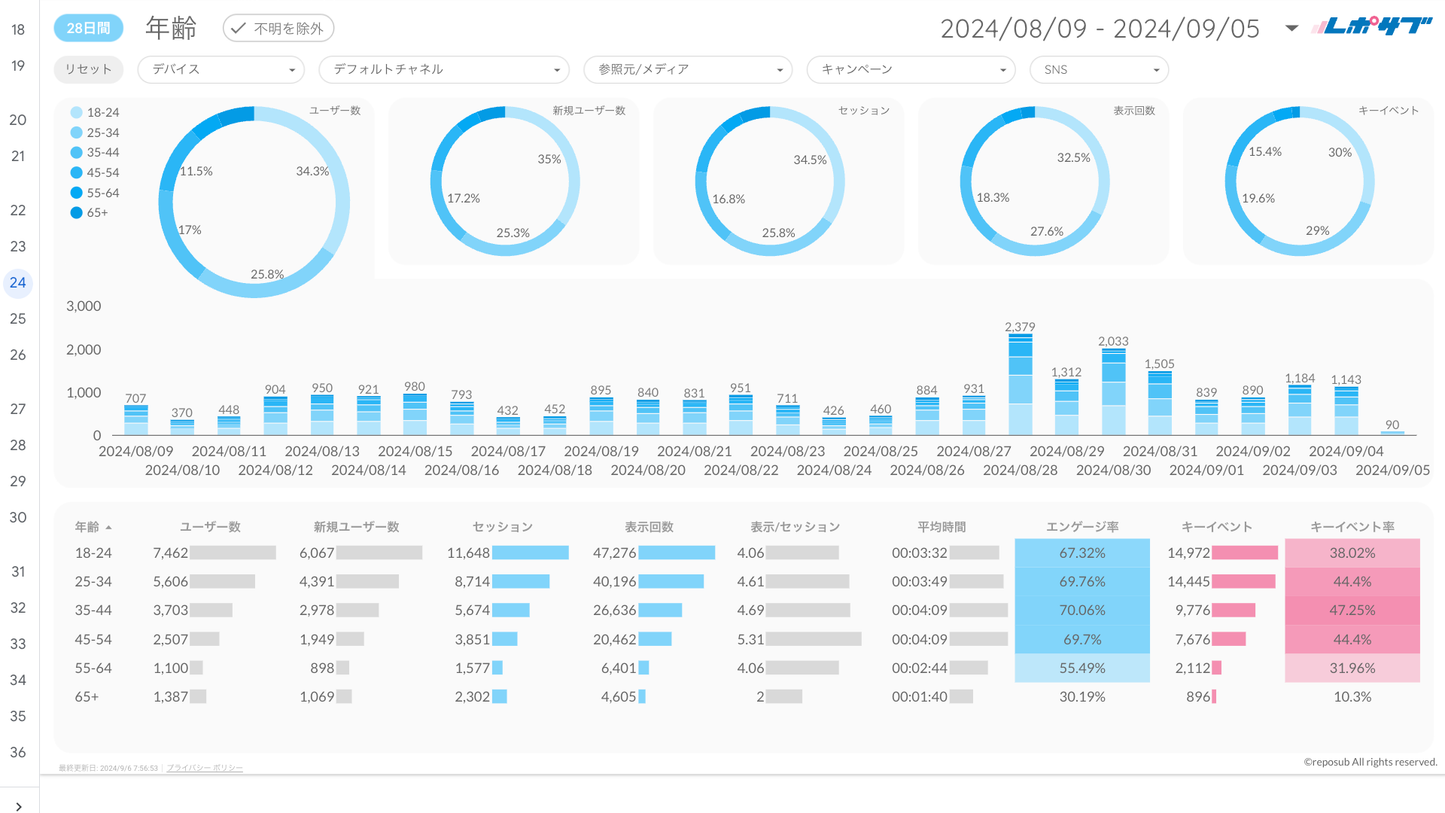Open the デバイス dropdown filter
This screenshot has width=1445, height=813.
point(220,70)
